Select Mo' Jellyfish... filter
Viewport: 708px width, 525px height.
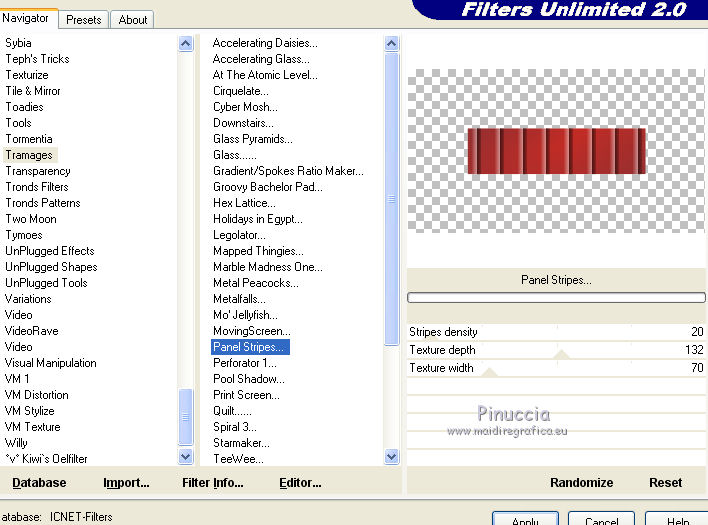(246, 315)
